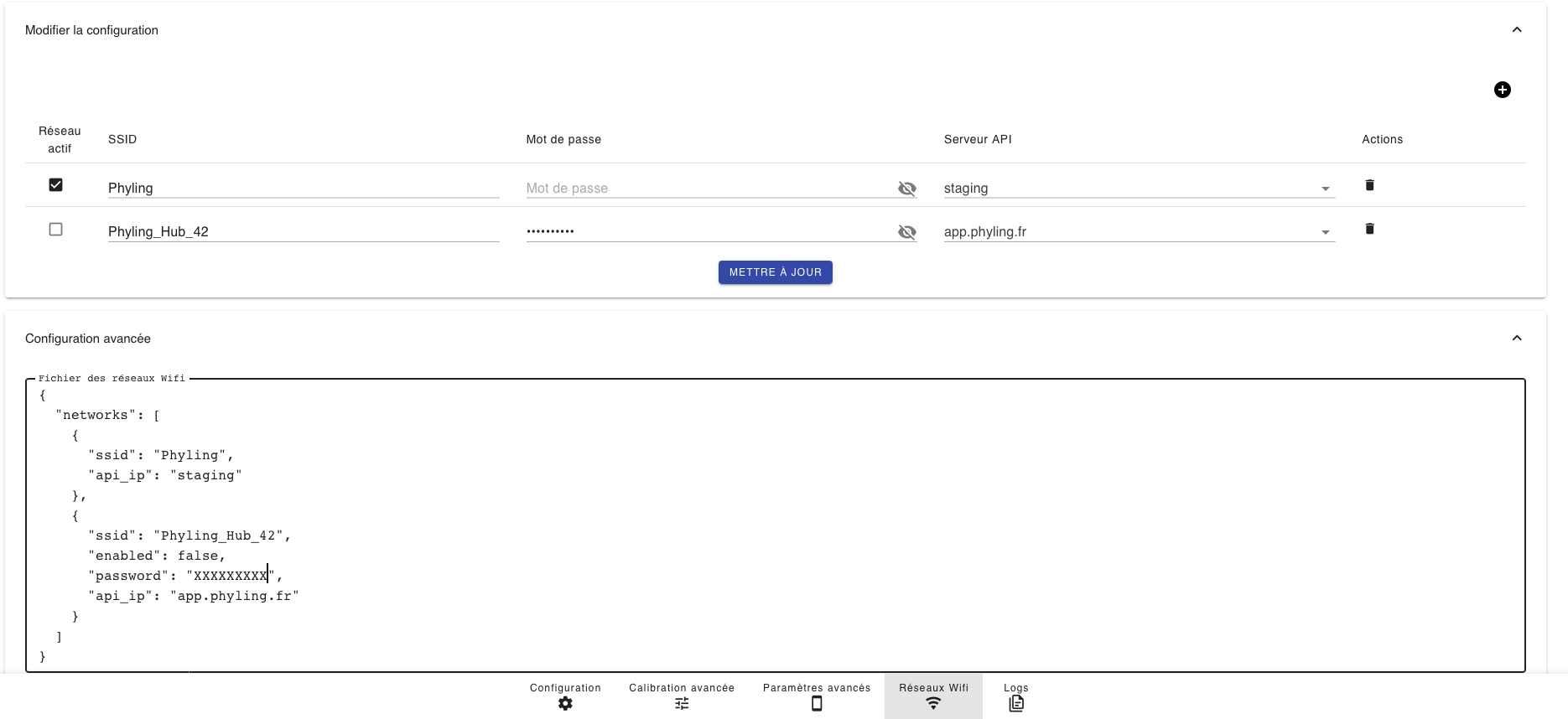Edit the Phyling_Hub_42 SSID field
The width and height of the screenshot is (1568, 719).
[x=304, y=232]
